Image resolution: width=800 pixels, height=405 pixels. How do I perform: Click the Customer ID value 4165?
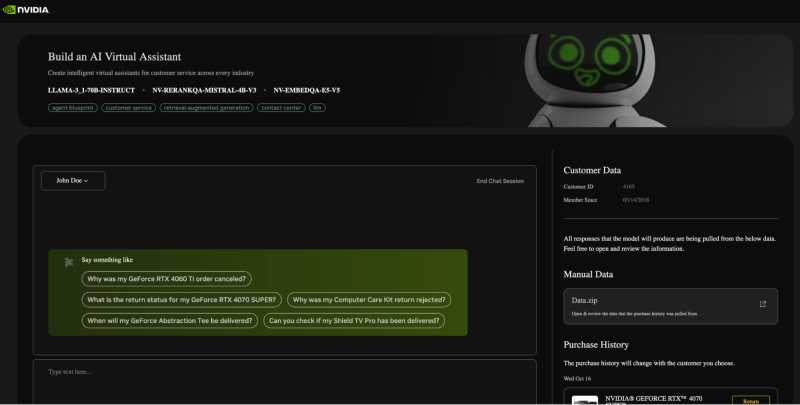click(x=629, y=187)
